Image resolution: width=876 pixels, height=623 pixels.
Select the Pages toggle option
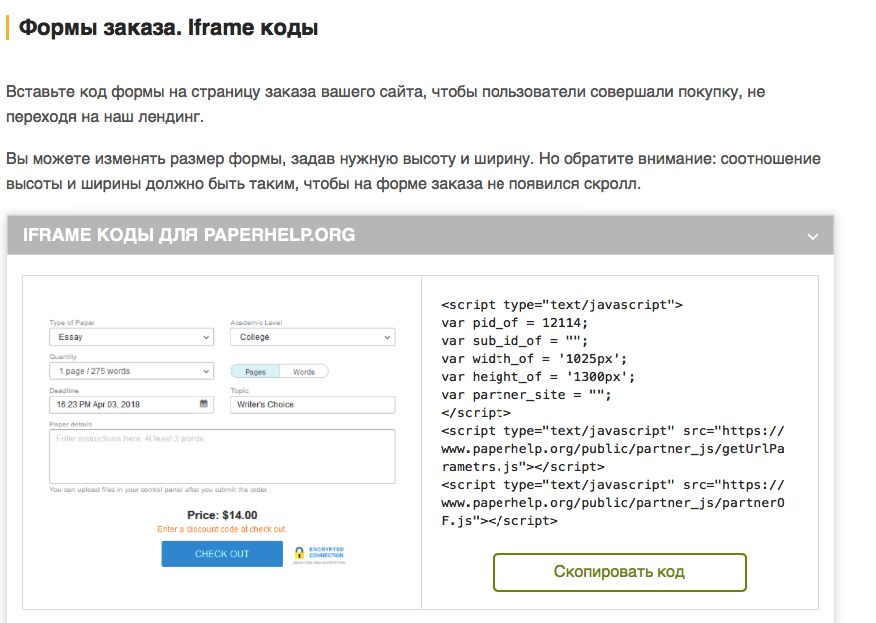click(255, 372)
